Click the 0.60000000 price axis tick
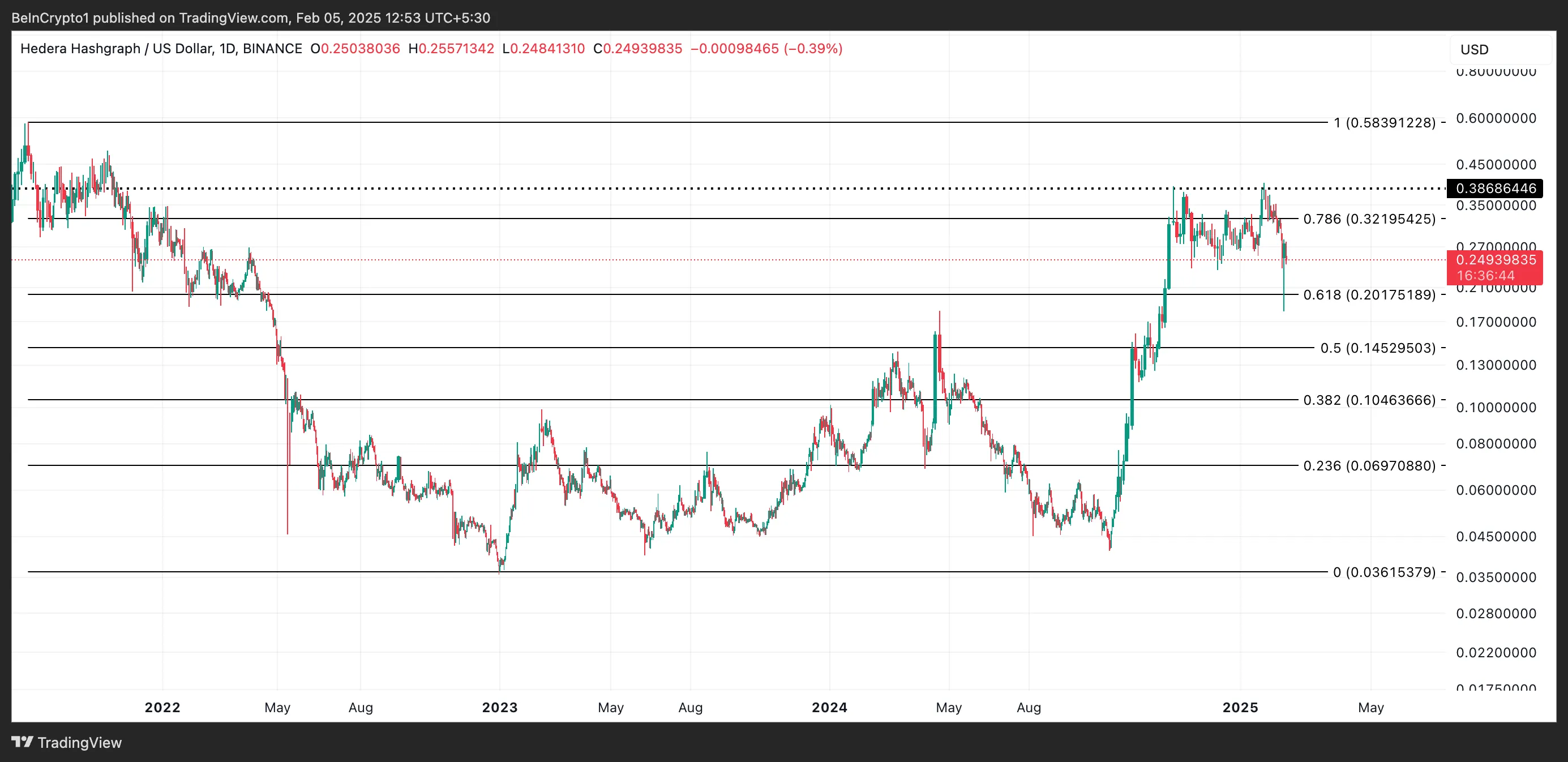 (1496, 118)
